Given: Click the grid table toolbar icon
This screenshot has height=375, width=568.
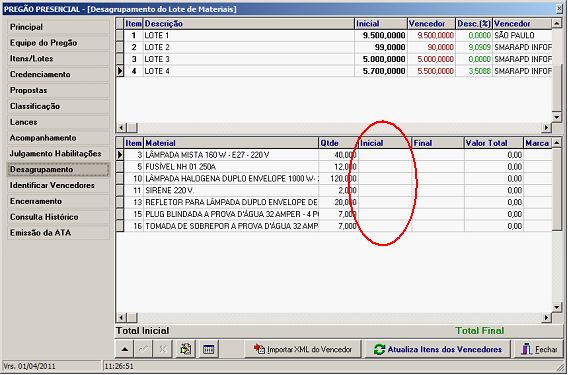Looking at the screenshot, I should (209, 349).
